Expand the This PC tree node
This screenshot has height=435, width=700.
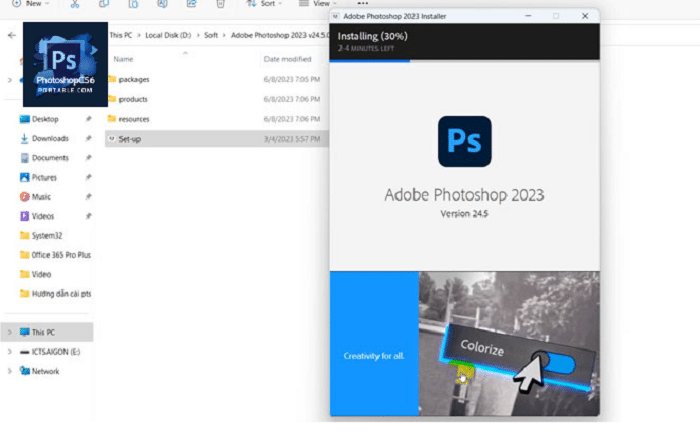[9, 332]
